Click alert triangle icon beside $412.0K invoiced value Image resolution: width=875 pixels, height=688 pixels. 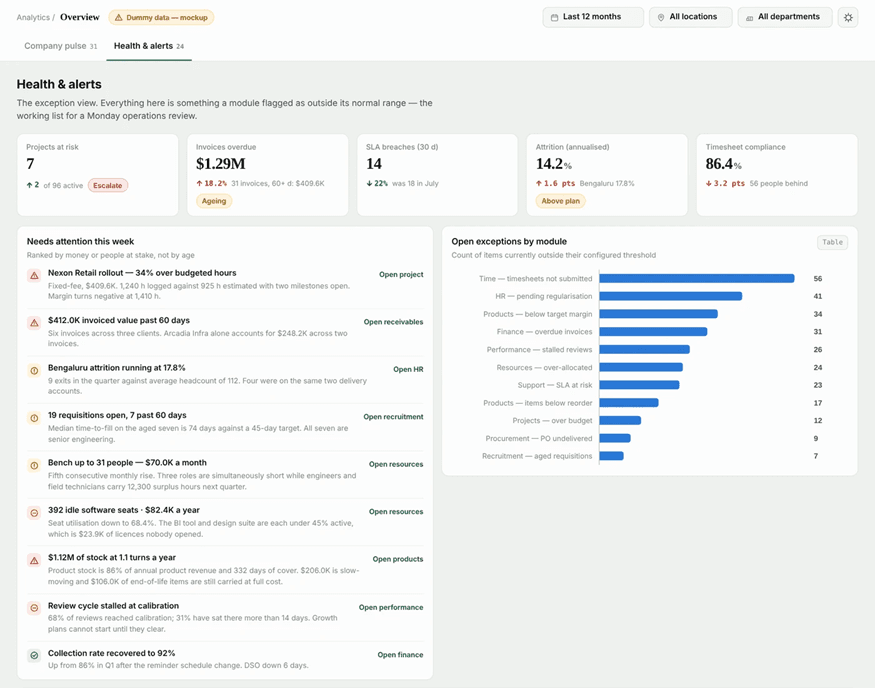point(34,323)
